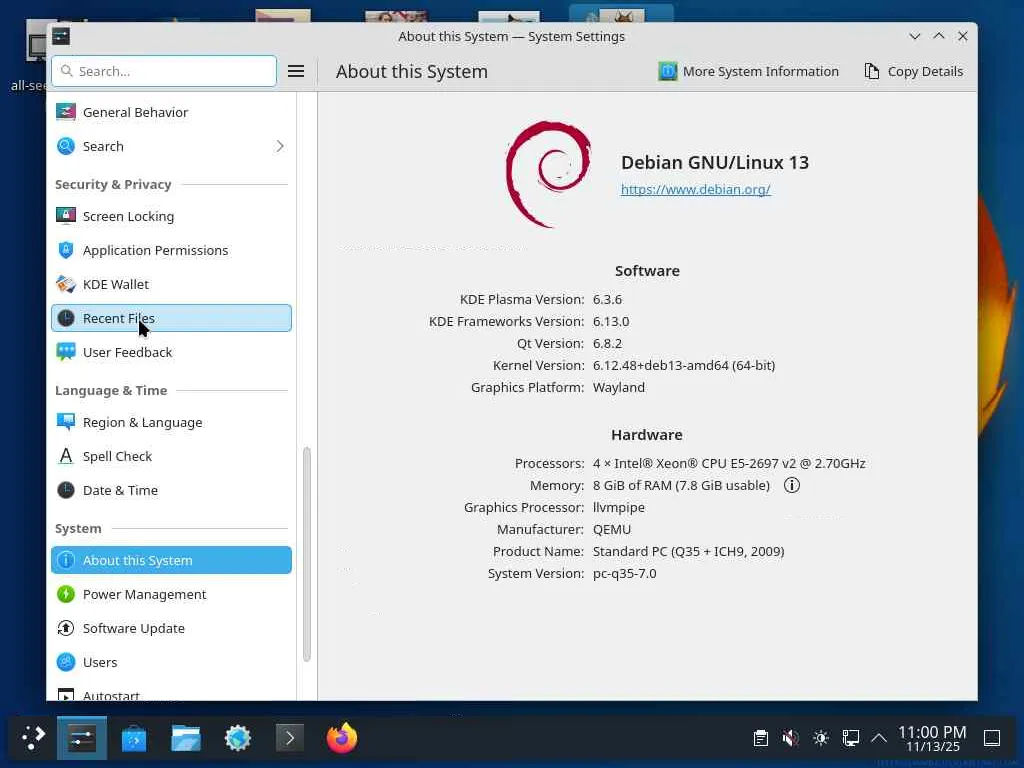Open the application launcher in taskbar
Viewport: 1024px width, 768px height.
[x=33, y=738]
